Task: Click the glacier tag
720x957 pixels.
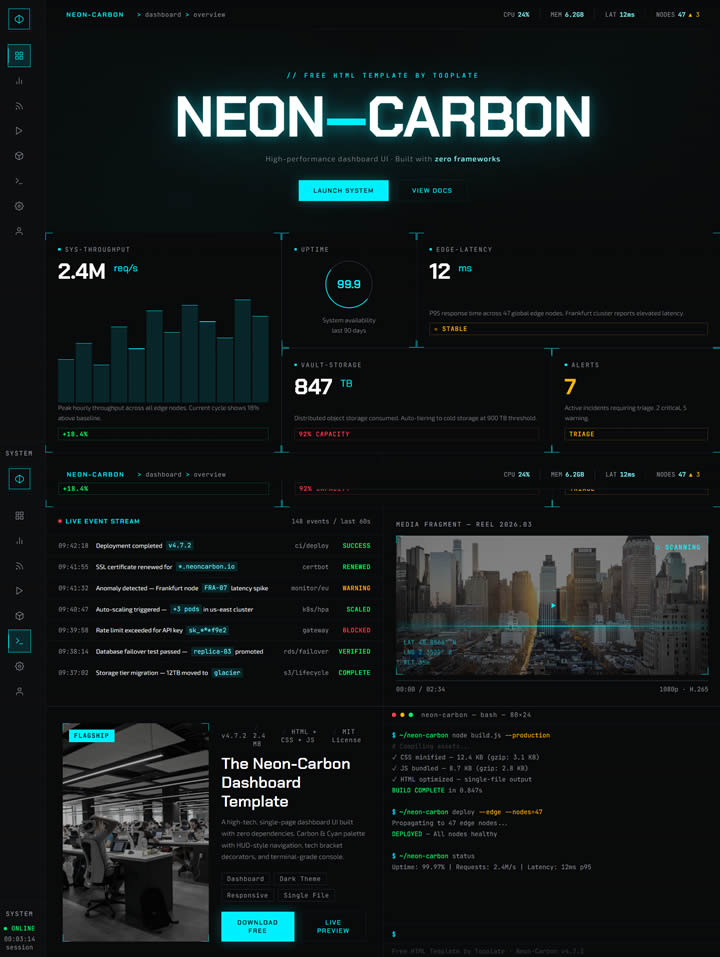Action: (227, 673)
